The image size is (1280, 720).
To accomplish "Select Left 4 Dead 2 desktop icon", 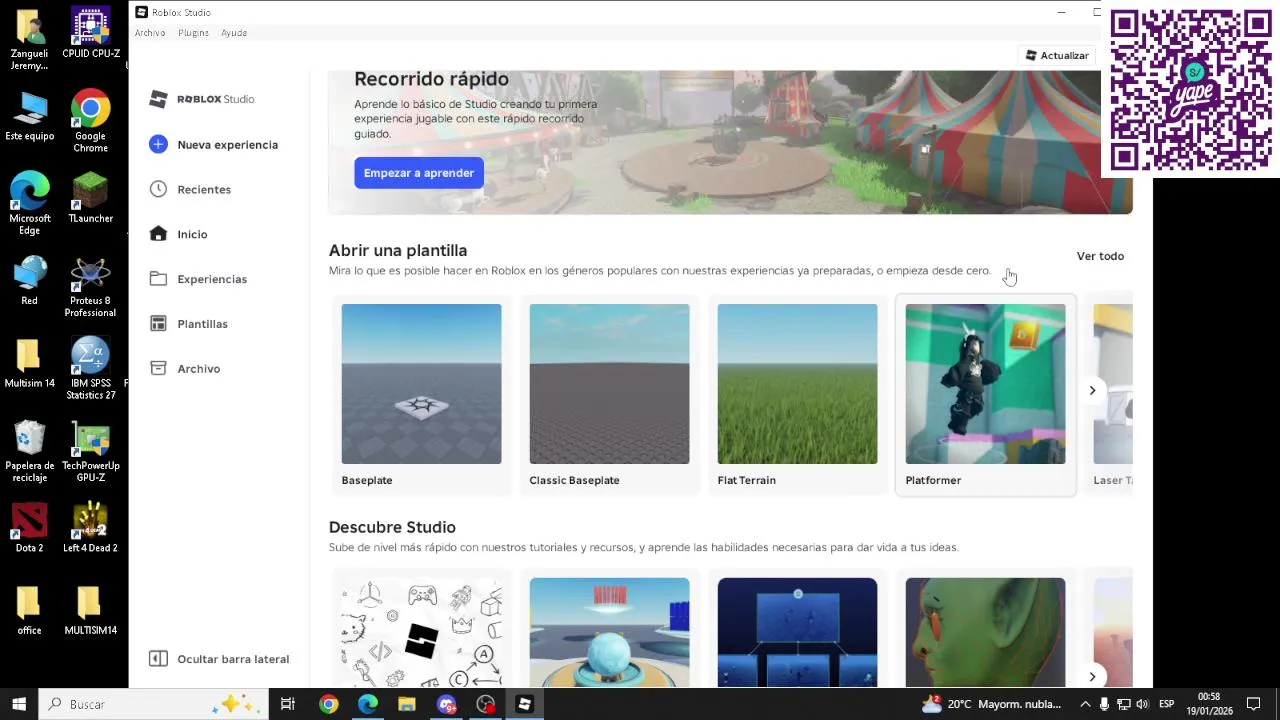I will [90, 528].
